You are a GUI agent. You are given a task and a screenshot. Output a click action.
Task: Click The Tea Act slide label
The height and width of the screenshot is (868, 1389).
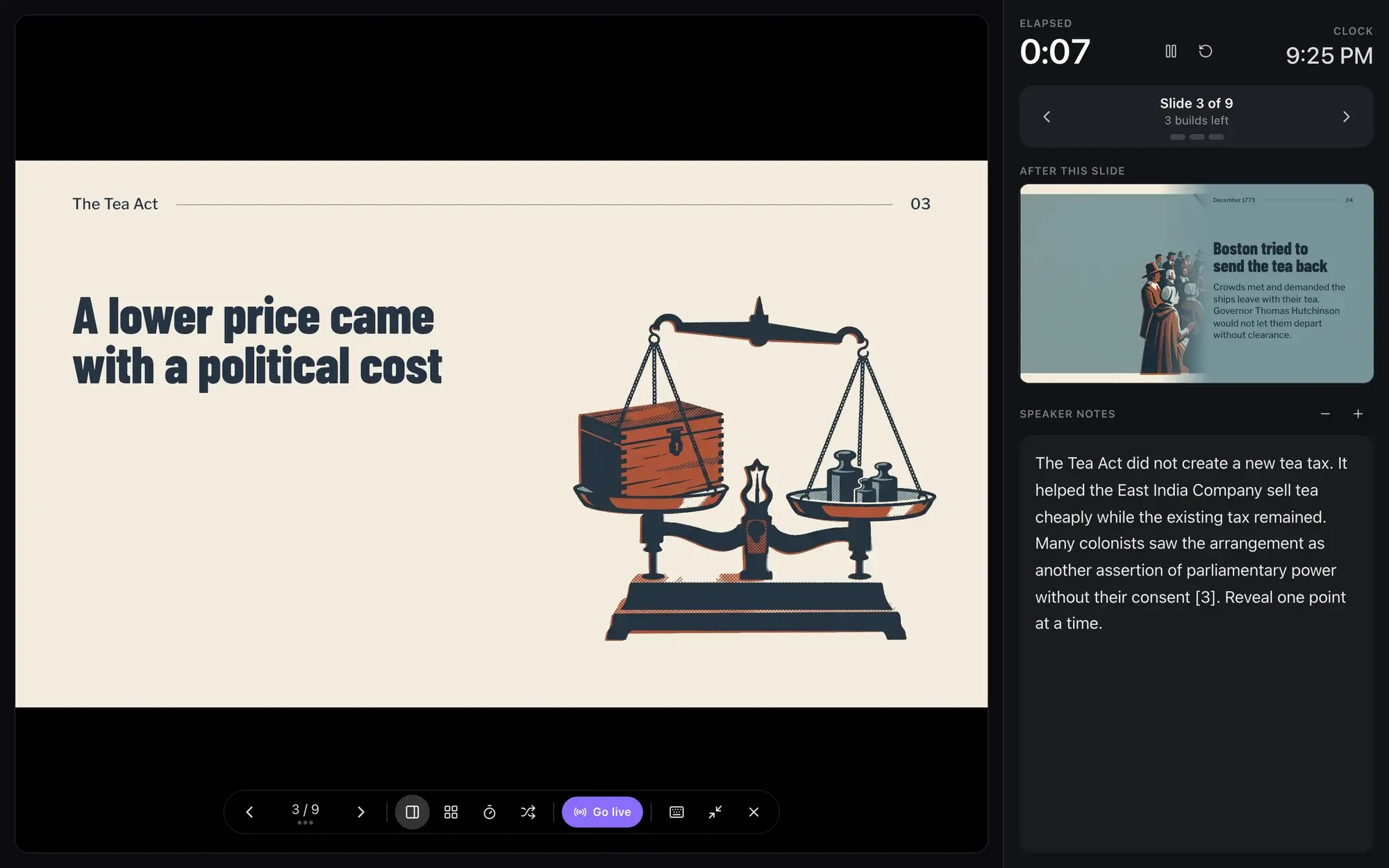click(115, 203)
